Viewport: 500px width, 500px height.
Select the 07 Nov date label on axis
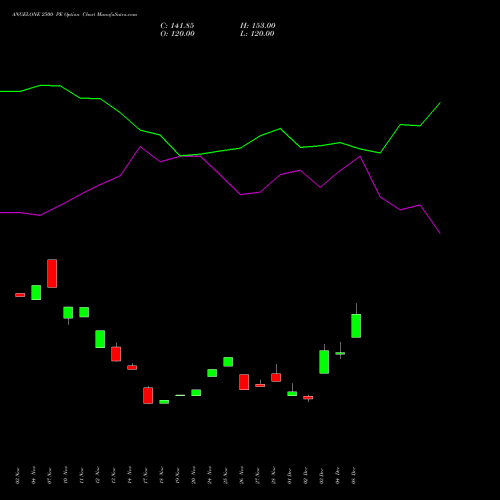coord(50,475)
